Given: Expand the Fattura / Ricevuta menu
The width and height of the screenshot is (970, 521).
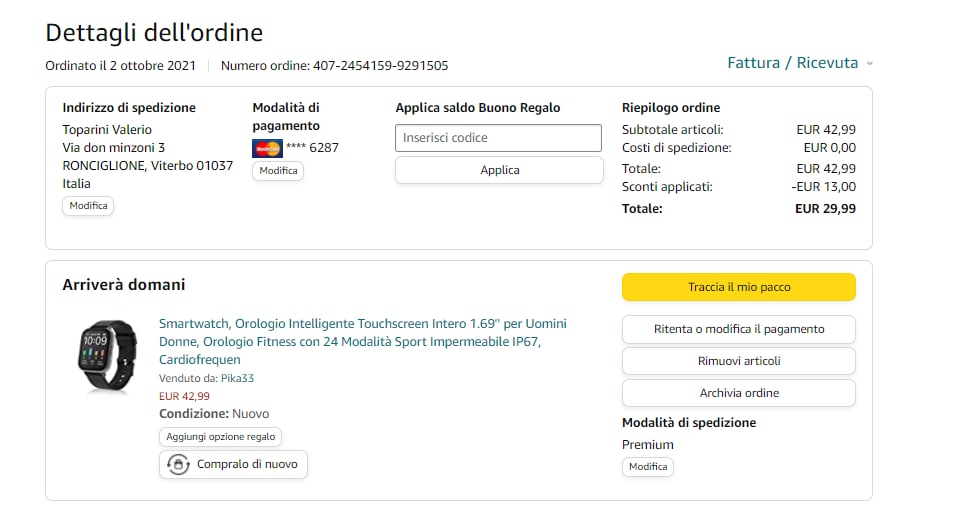Looking at the screenshot, I should pyautogui.click(x=792, y=63).
